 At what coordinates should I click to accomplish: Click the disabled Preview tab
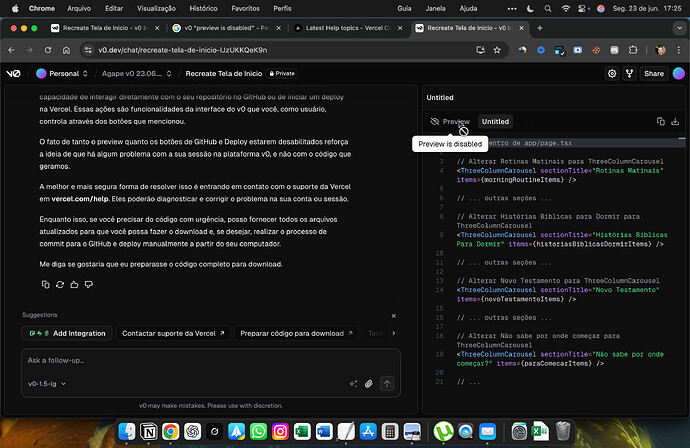pos(450,121)
